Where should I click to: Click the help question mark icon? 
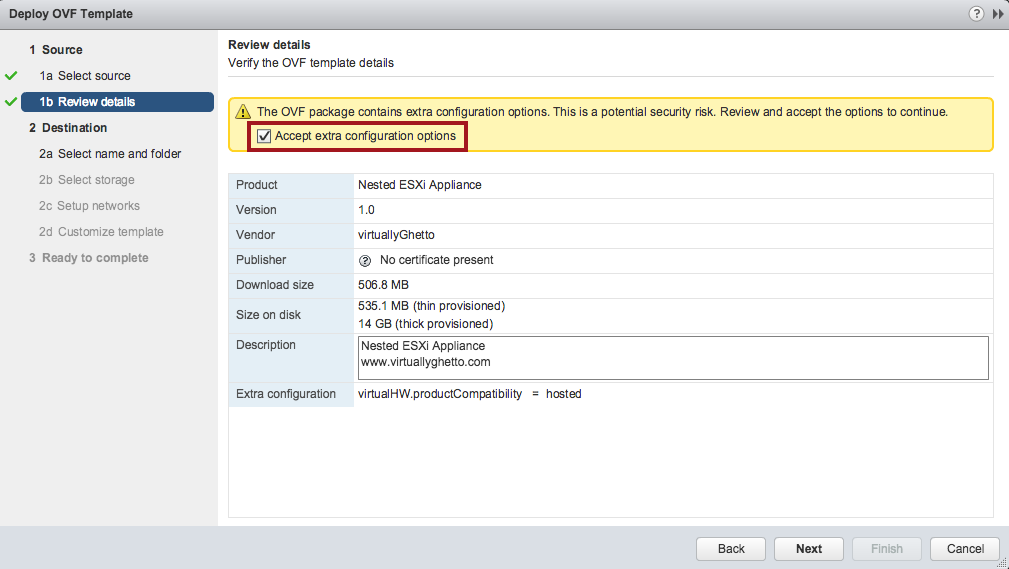pos(976,14)
